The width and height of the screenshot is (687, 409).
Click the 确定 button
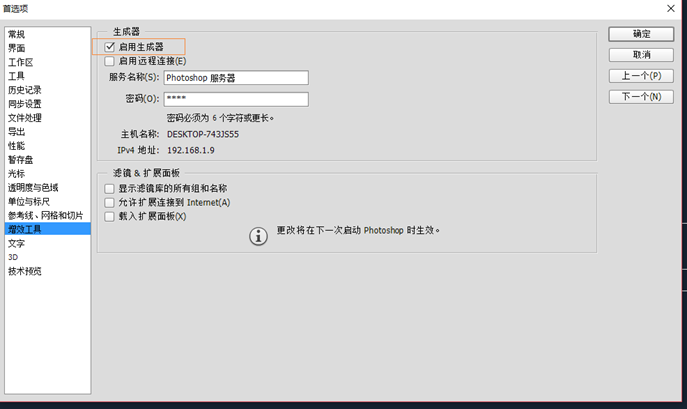[x=641, y=34]
